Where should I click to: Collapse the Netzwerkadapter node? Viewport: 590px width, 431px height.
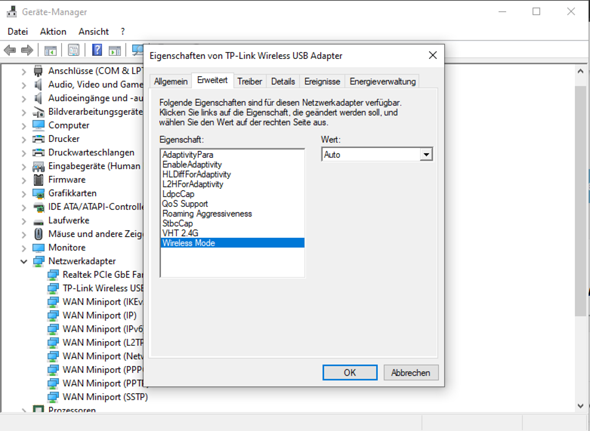coord(24,261)
